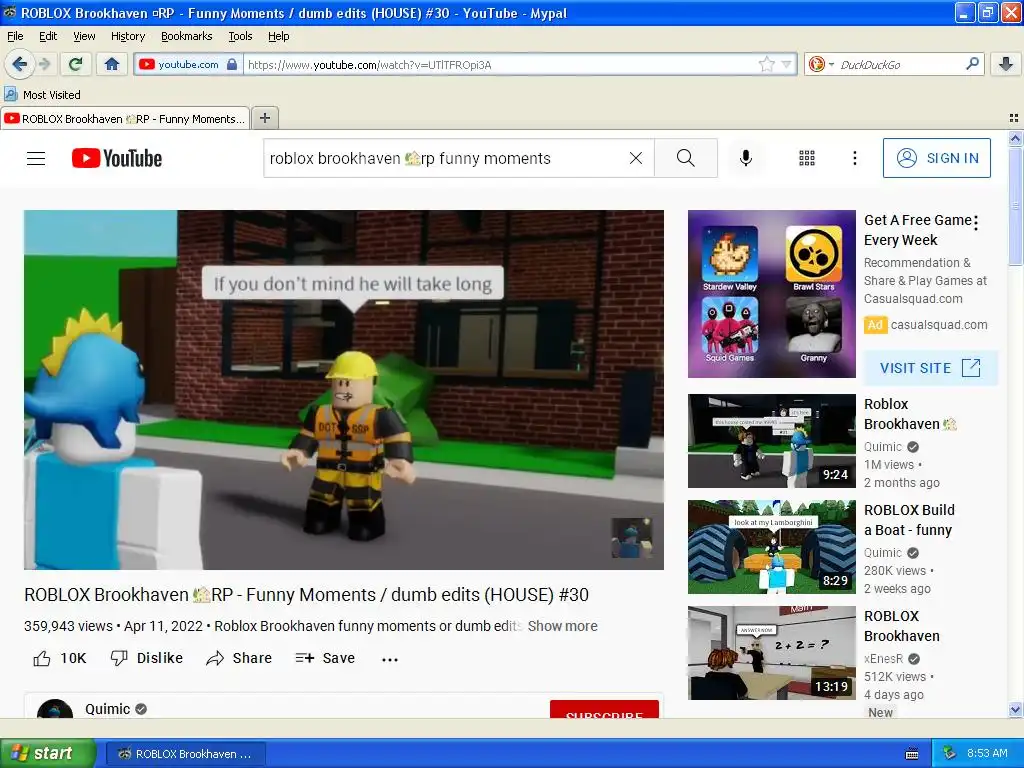Click the page scrollbar down arrow
This screenshot has height=768, width=1024.
tap(1015, 709)
